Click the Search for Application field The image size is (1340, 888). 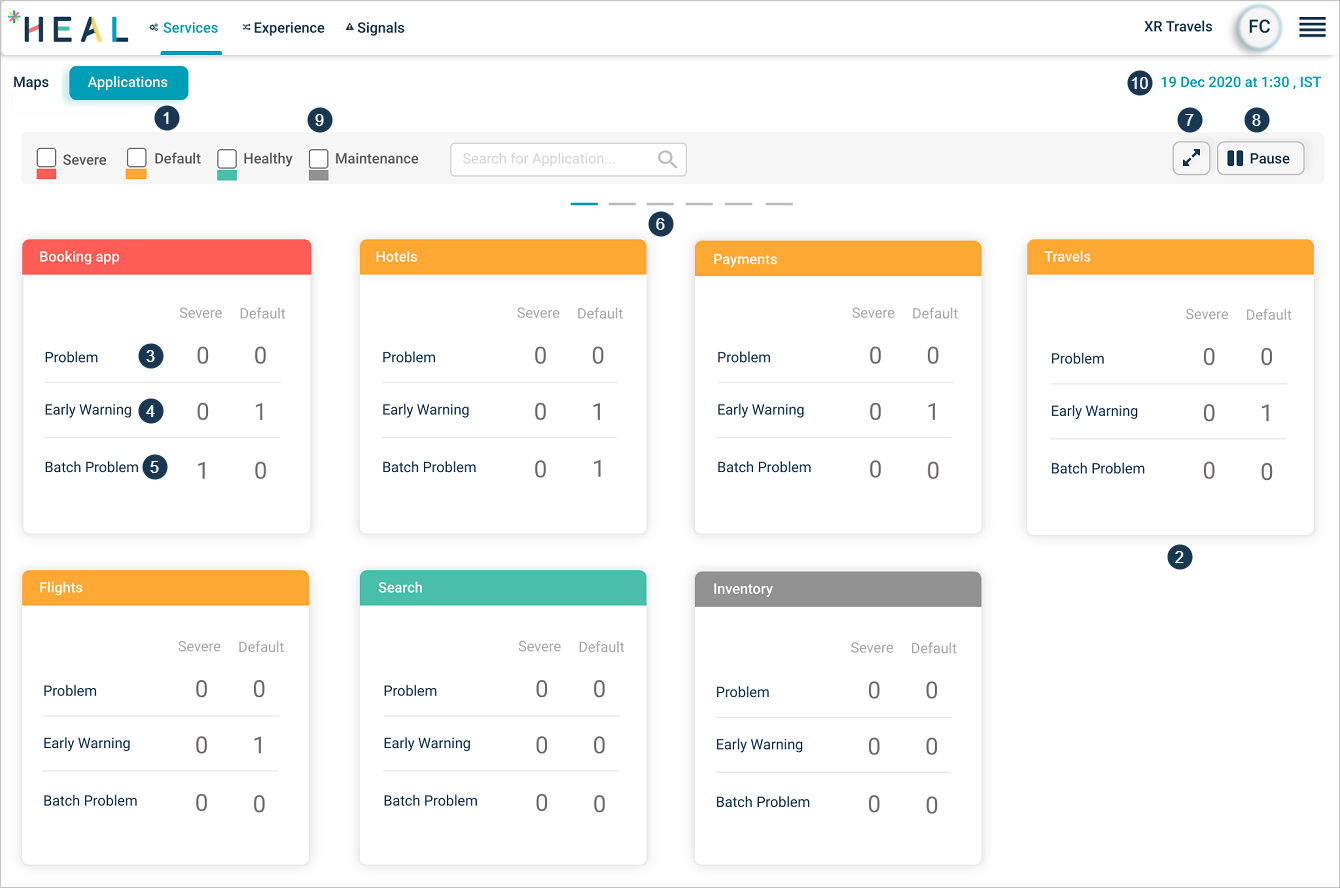(x=552, y=159)
